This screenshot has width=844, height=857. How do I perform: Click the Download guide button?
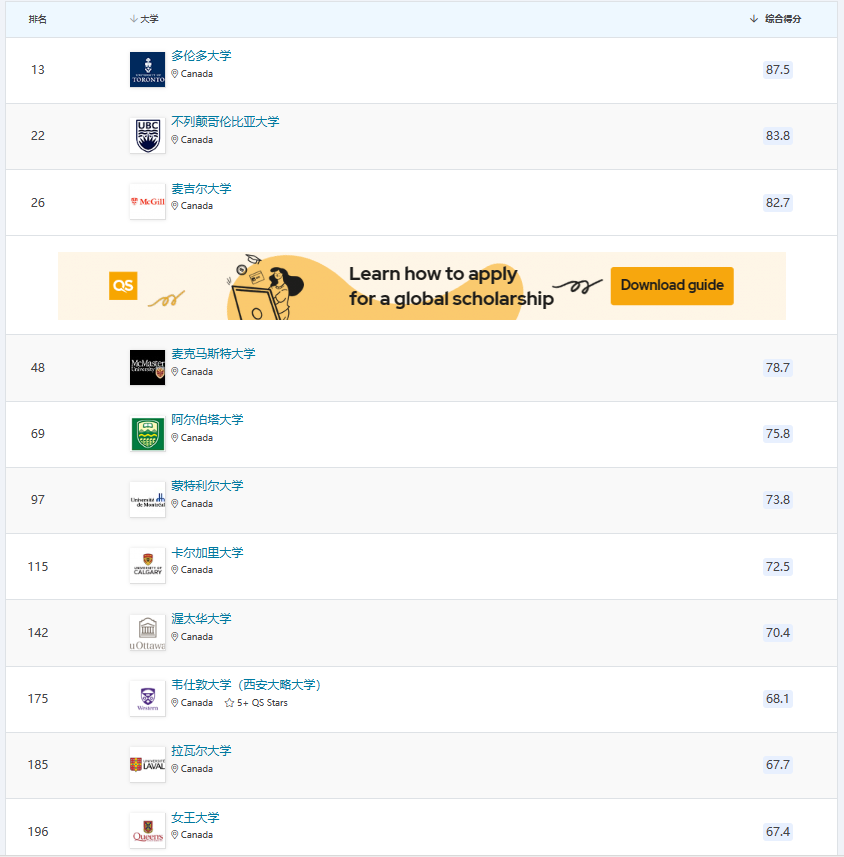pos(672,285)
